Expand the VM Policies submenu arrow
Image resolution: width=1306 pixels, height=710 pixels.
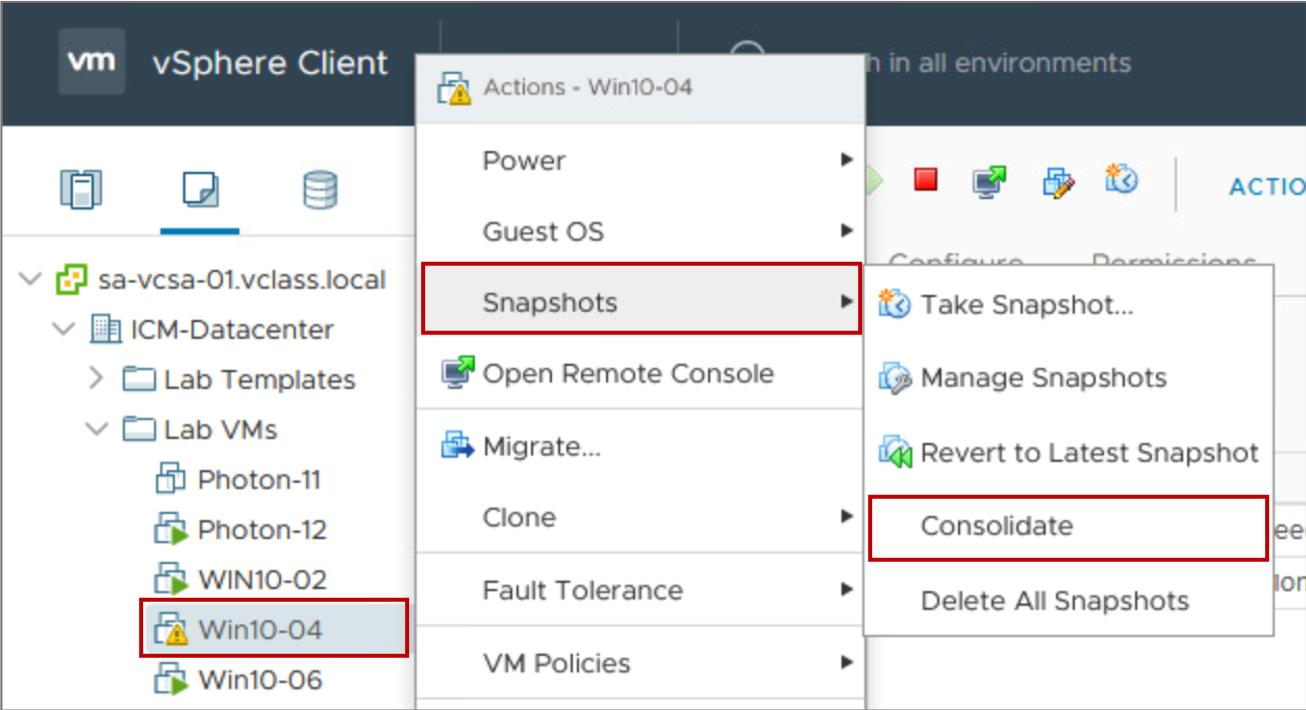[x=847, y=662]
